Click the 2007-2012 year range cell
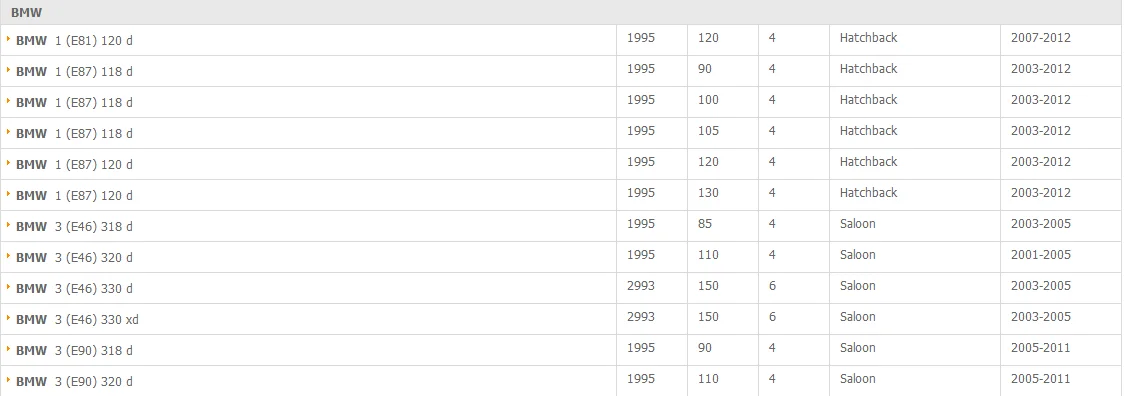The width and height of the screenshot is (1124, 396). [x=1041, y=38]
